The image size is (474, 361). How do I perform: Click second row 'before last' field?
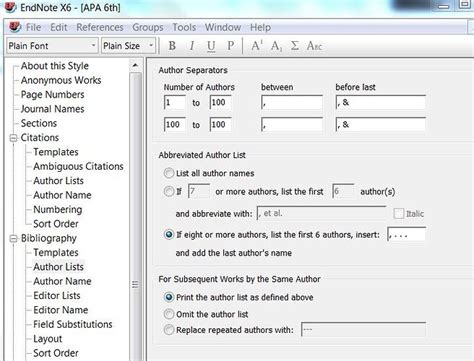tap(380, 124)
